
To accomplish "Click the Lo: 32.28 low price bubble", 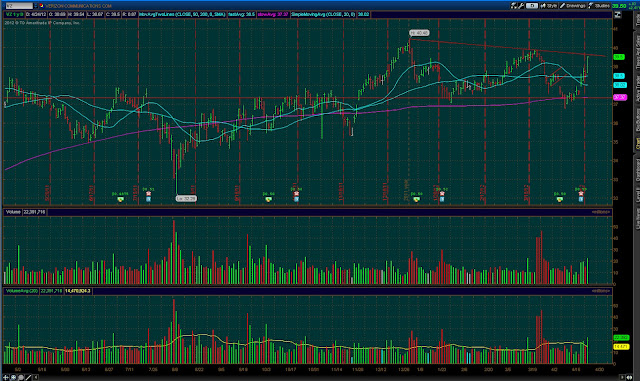I will pos(186,198).
